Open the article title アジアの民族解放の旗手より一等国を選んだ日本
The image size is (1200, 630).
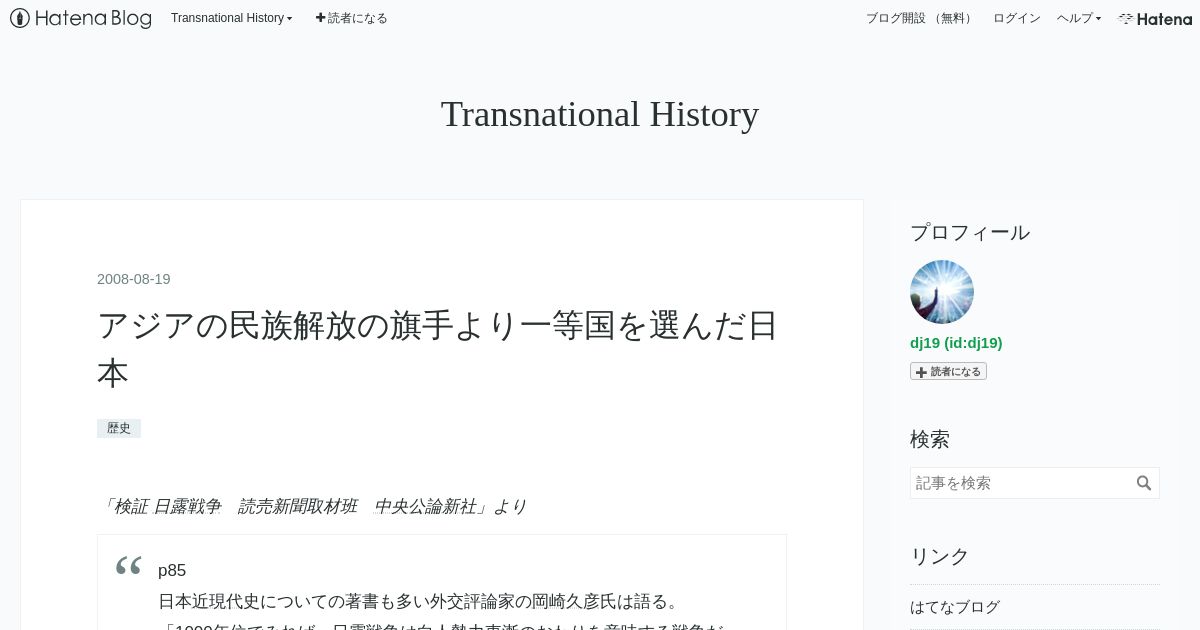438,349
